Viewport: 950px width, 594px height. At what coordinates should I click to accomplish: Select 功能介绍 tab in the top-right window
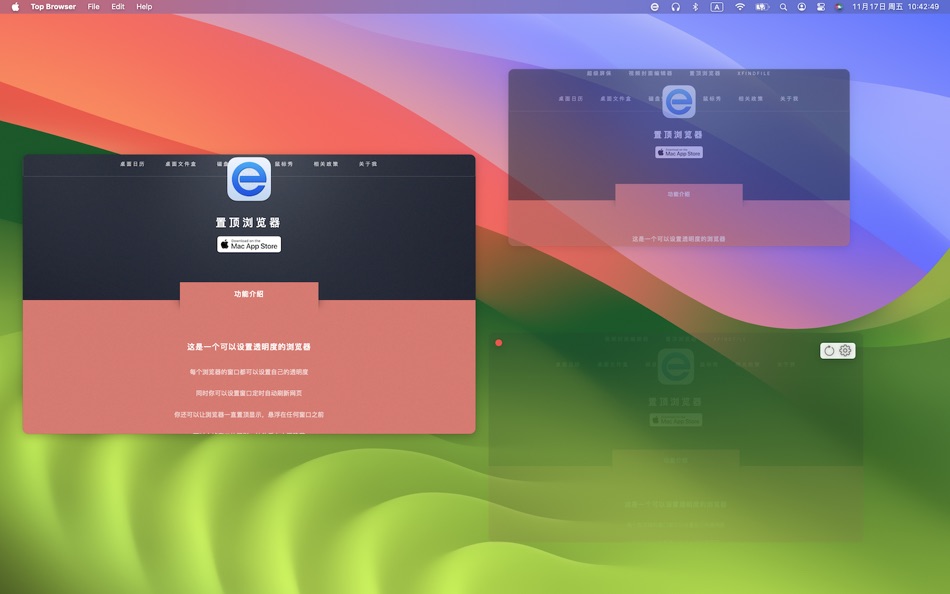679,194
